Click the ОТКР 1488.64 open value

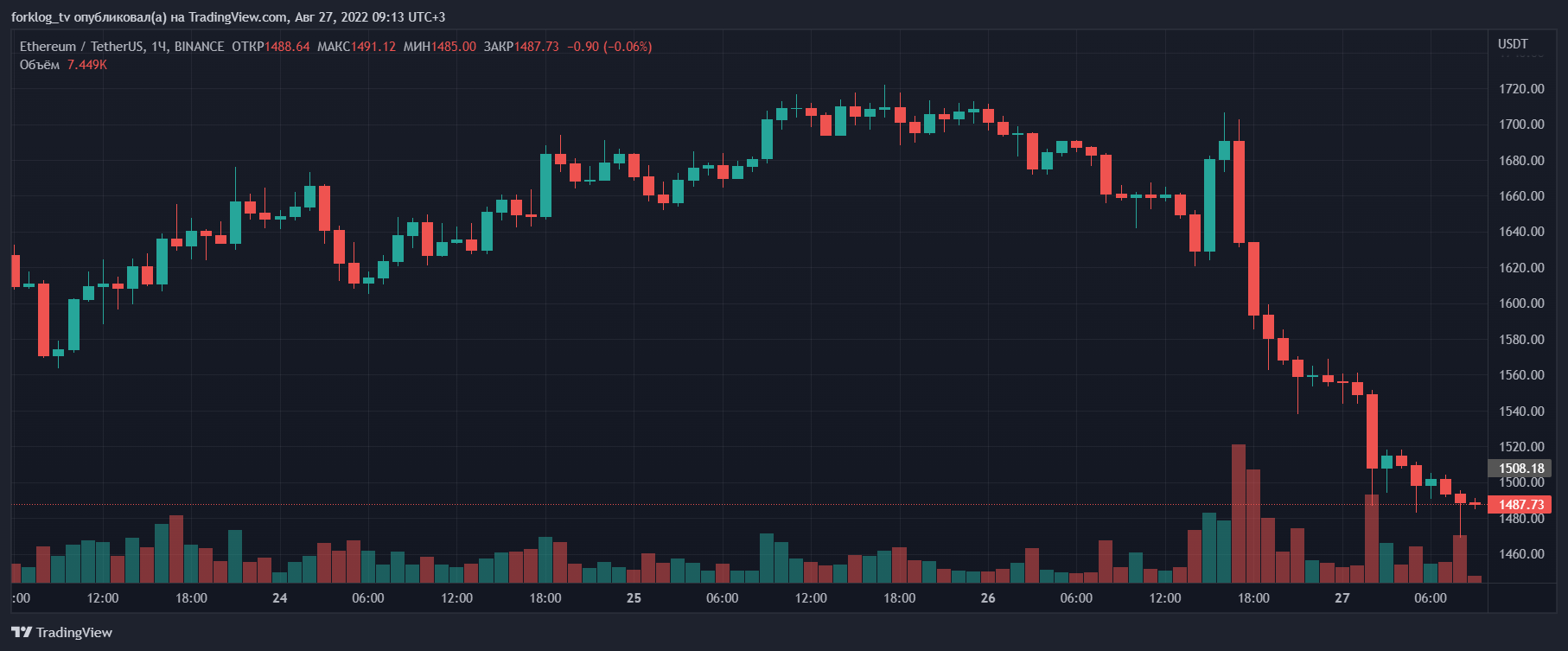(271, 47)
